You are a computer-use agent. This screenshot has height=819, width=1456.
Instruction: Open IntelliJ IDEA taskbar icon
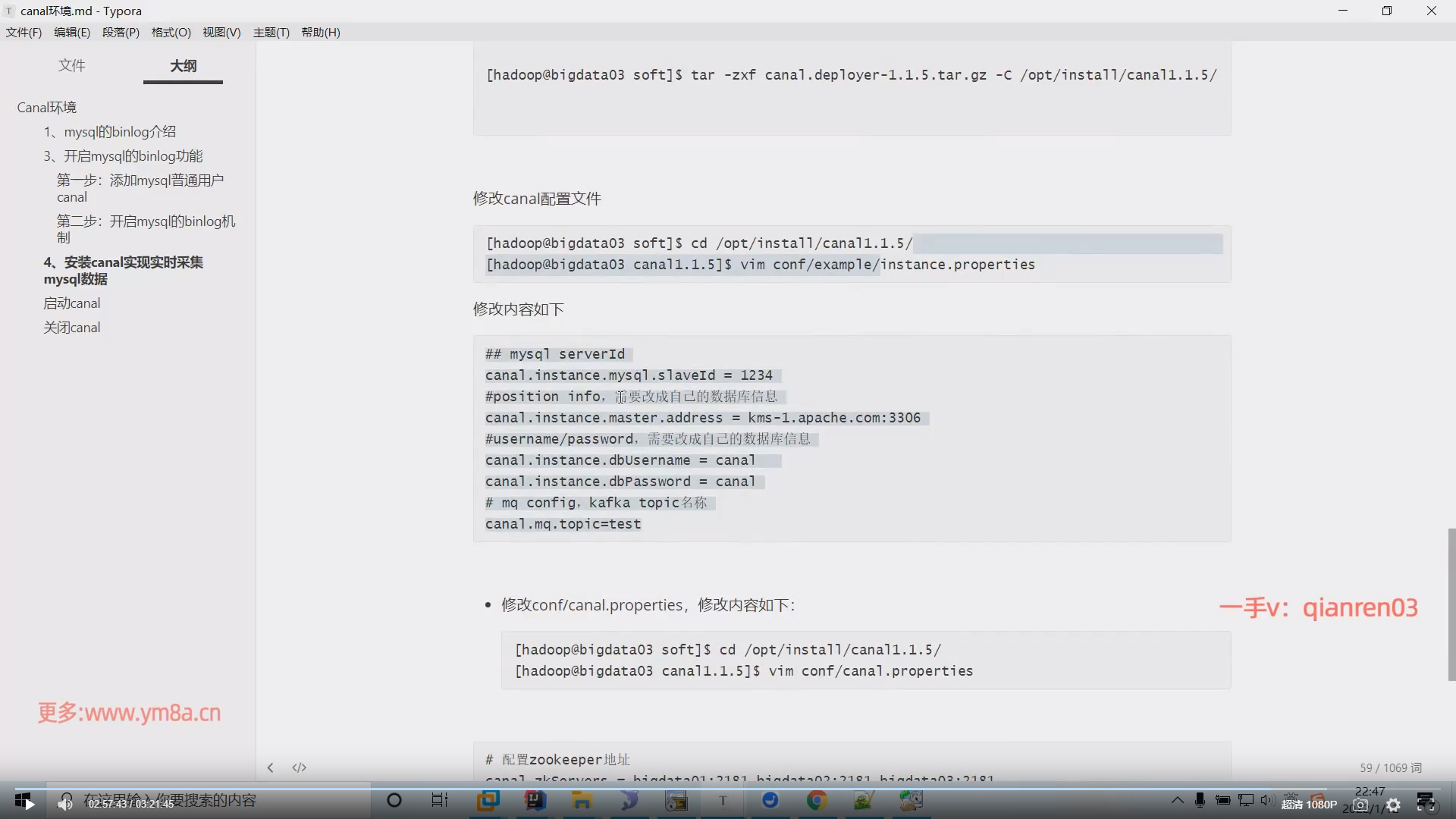pos(535,800)
